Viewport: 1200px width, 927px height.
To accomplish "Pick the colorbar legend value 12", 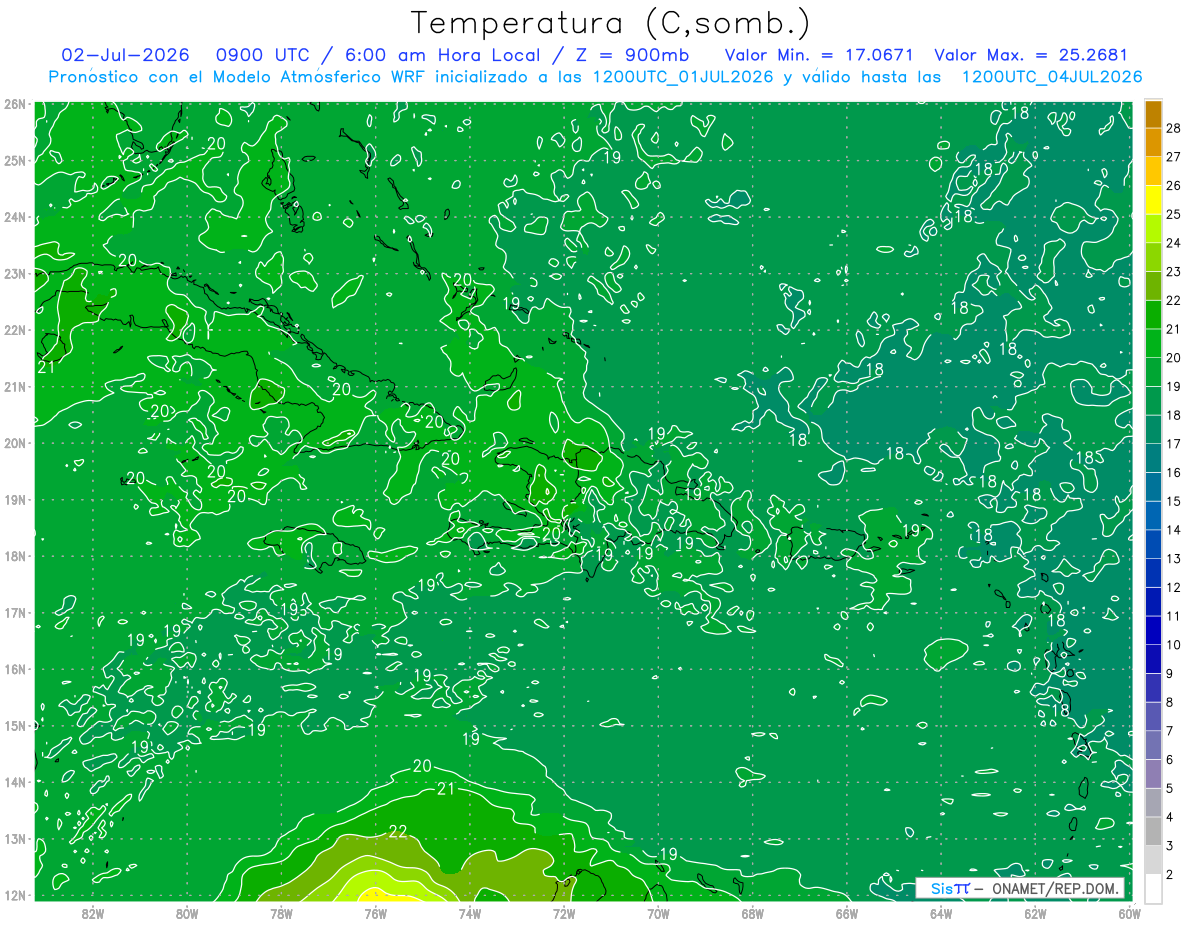I will click(1174, 587).
